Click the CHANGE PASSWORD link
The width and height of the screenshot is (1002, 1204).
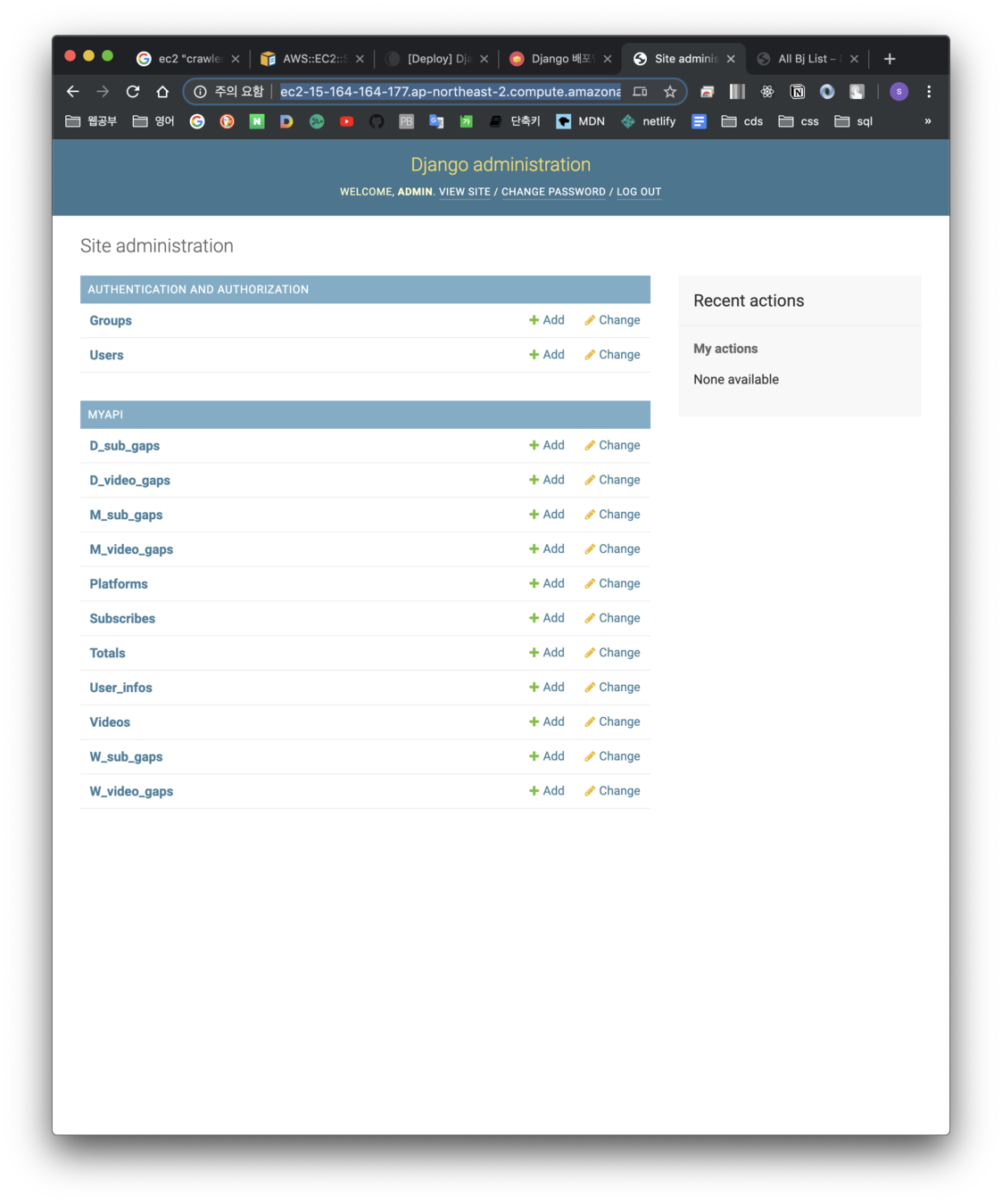click(553, 192)
